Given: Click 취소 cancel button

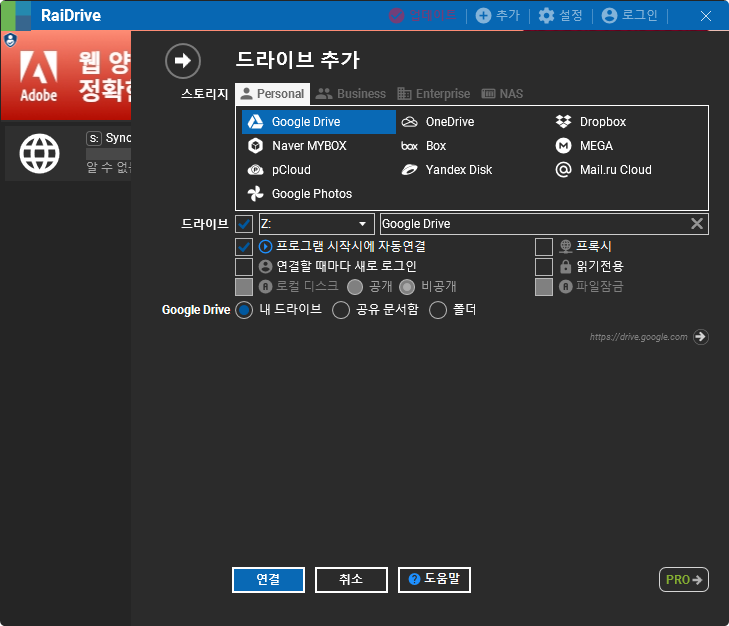Looking at the screenshot, I should pyautogui.click(x=351, y=580).
